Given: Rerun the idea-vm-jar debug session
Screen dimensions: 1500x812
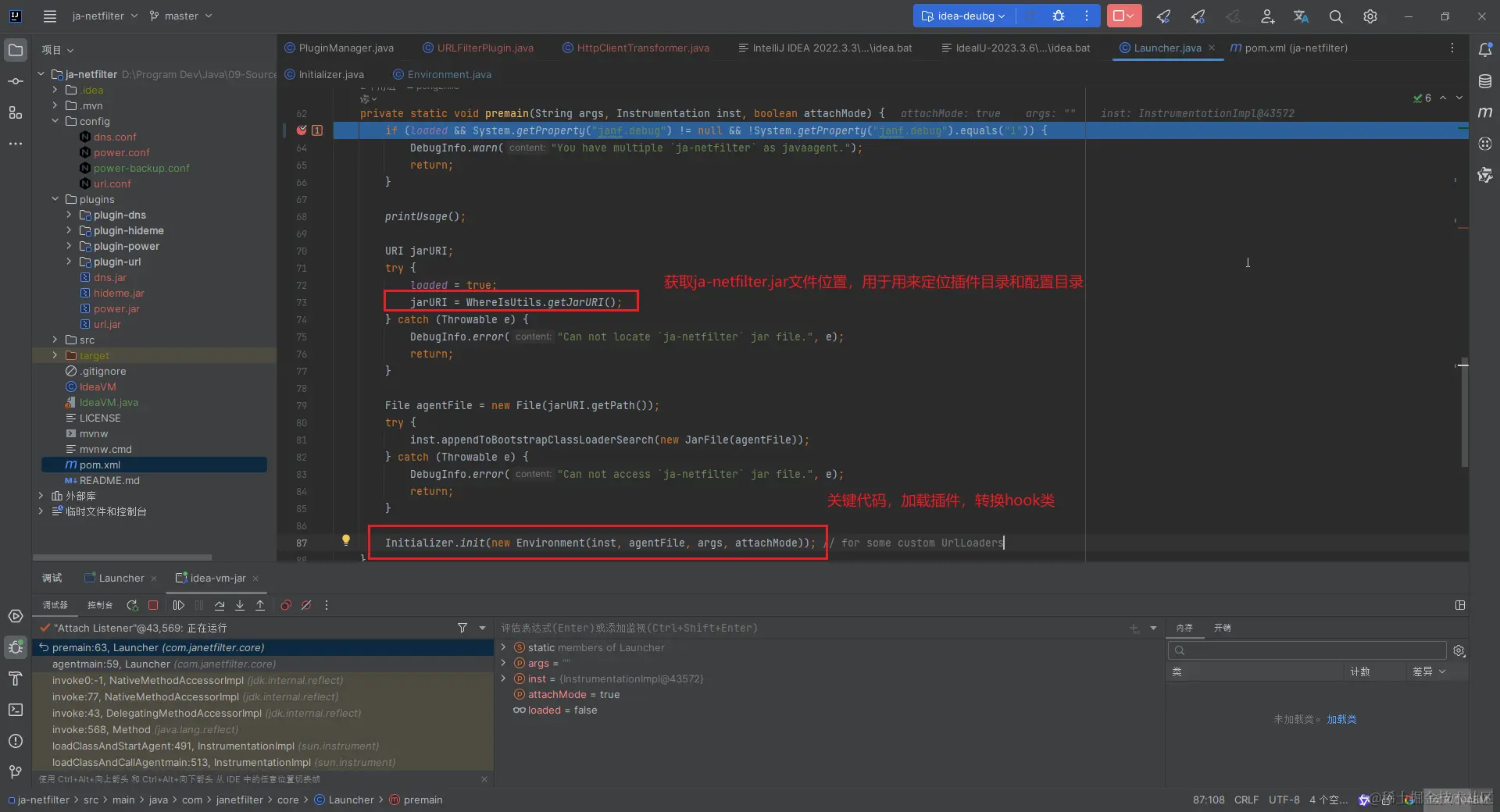Looking at the screenshot, I should (x=132, y=605).
